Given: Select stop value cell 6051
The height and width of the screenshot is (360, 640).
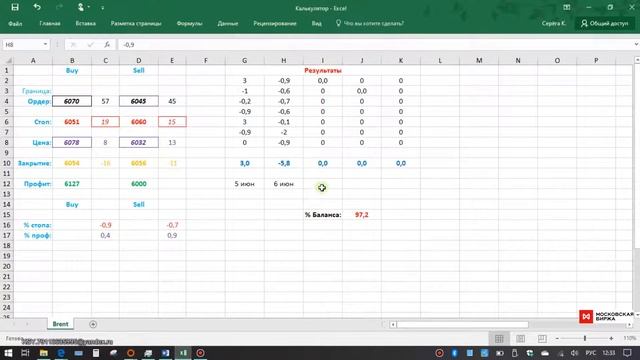Looking at the screenshot, I should click(x=72, y=122).
